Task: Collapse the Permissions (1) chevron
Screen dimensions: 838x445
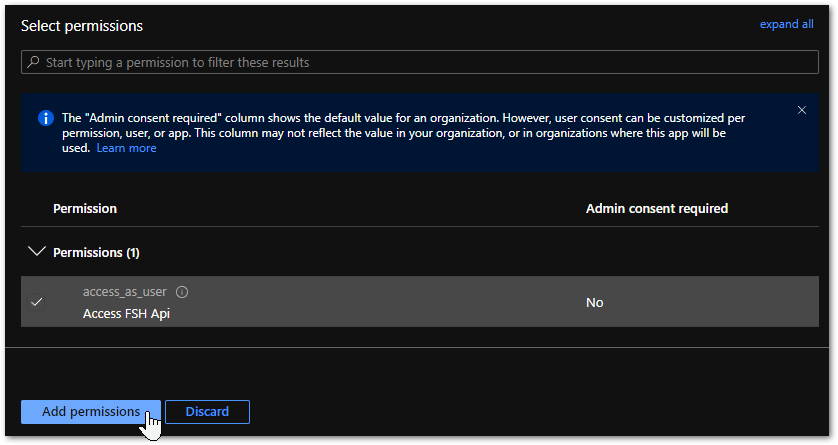Action: coord(37,252)
